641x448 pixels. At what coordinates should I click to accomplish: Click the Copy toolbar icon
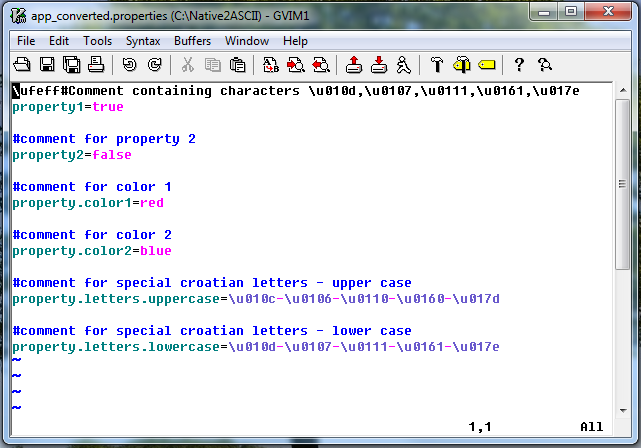(x=213, y=65)
